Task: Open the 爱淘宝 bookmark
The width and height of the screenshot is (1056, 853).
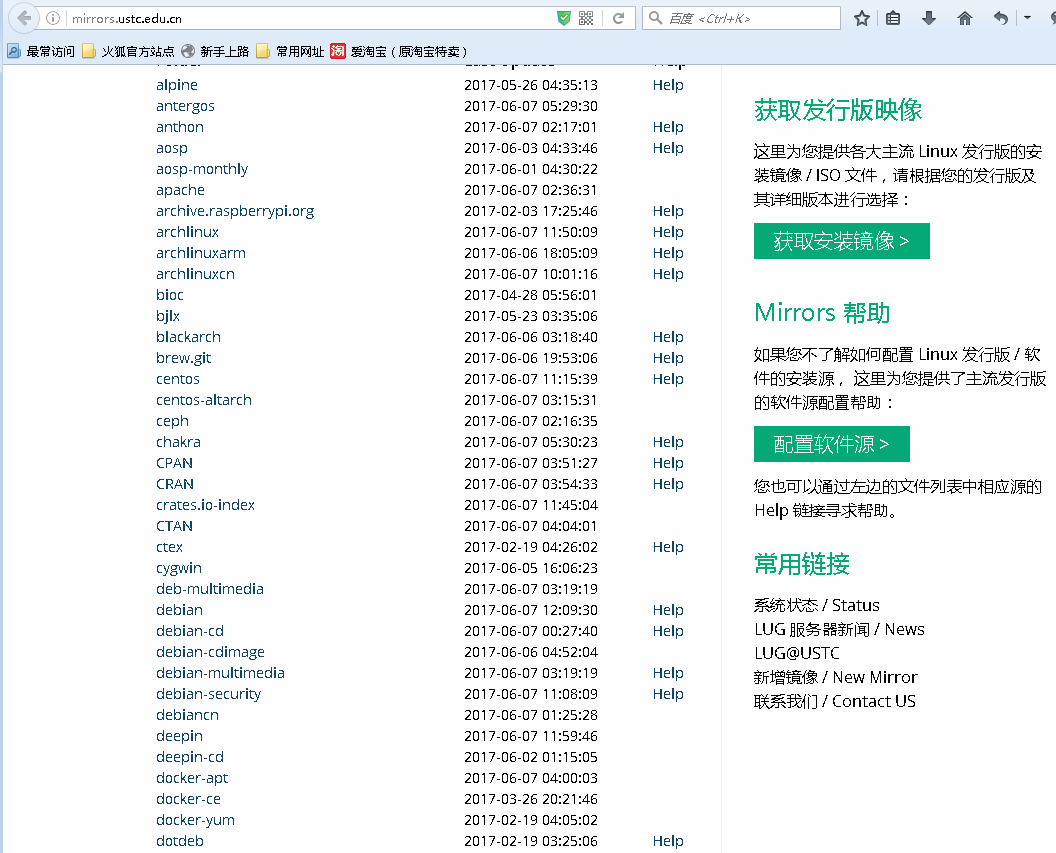Action: point(399,51)
